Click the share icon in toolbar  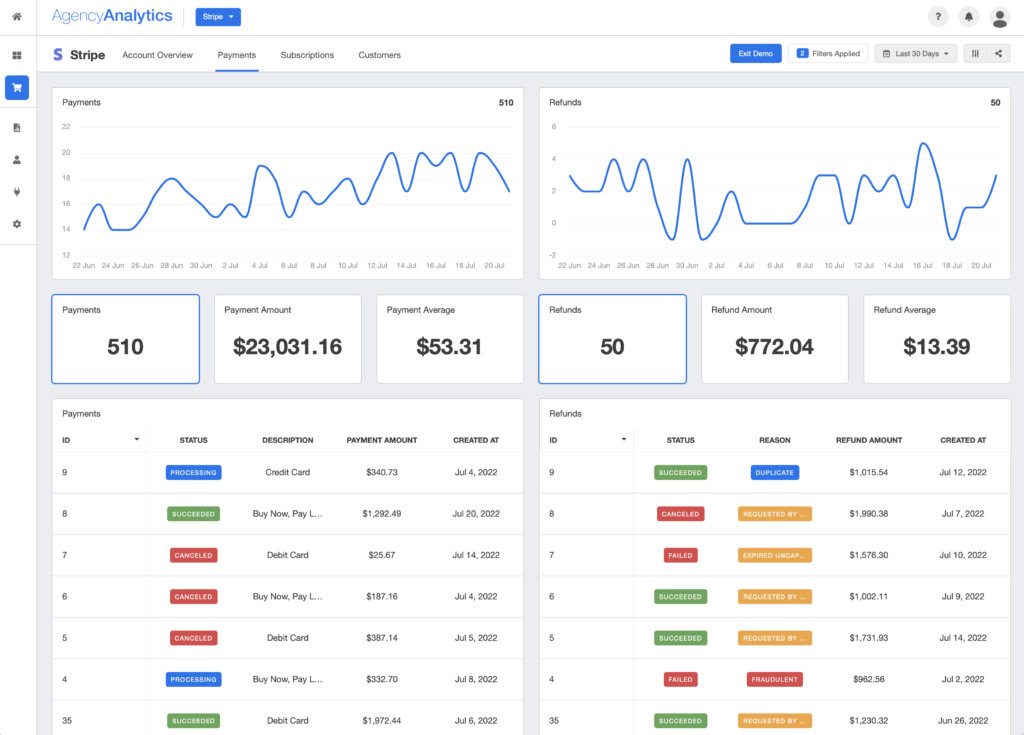(x=999, y=54)
